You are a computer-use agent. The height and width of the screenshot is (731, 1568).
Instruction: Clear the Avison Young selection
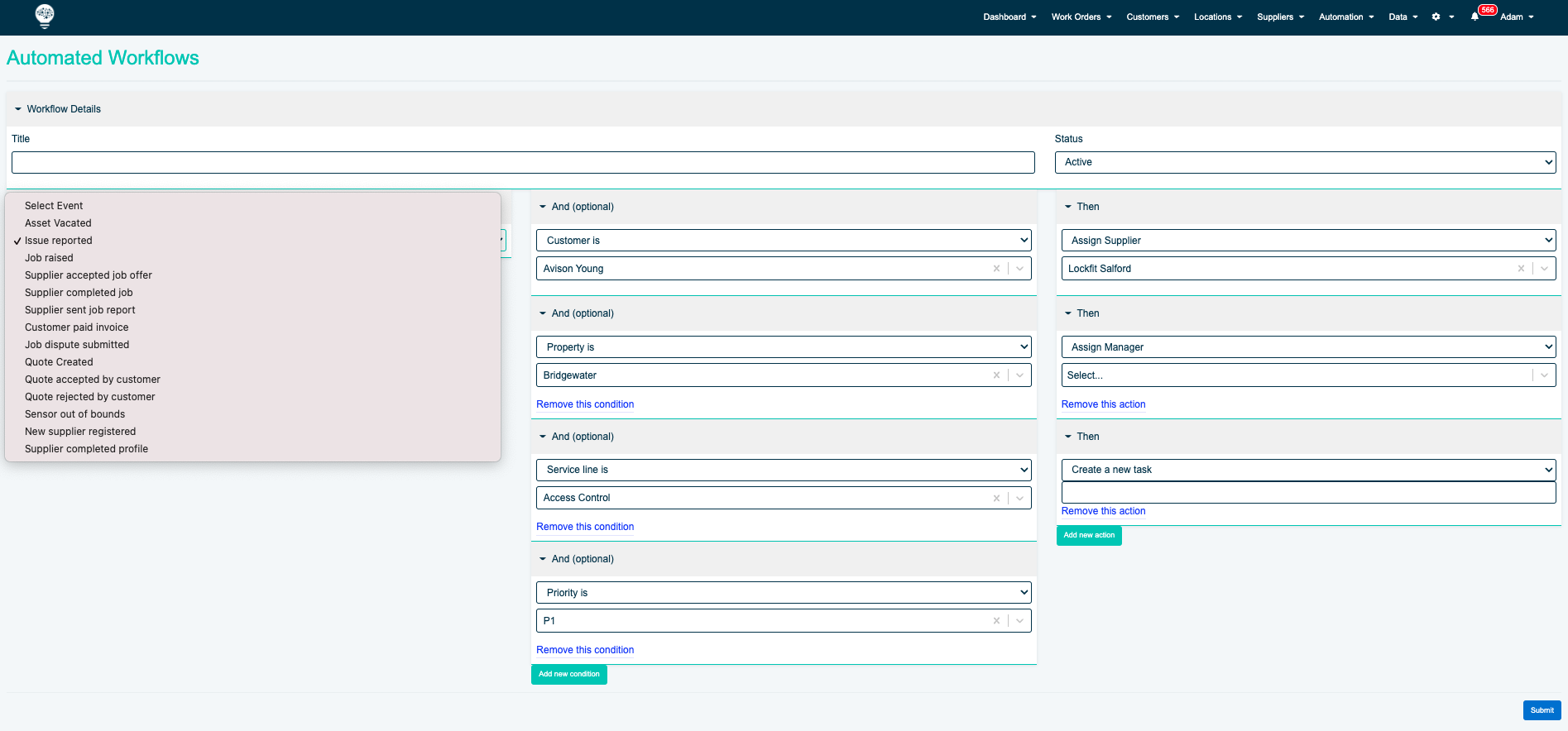996,269
